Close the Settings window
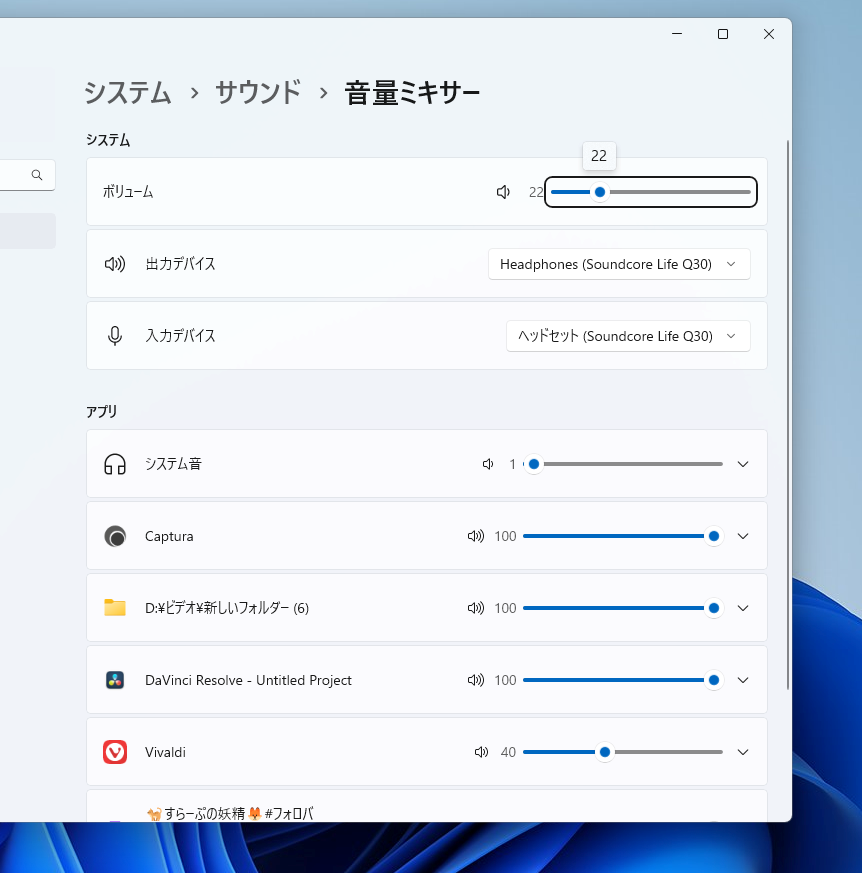Viewport: 862px width, 873px height. tap(769, 34)
